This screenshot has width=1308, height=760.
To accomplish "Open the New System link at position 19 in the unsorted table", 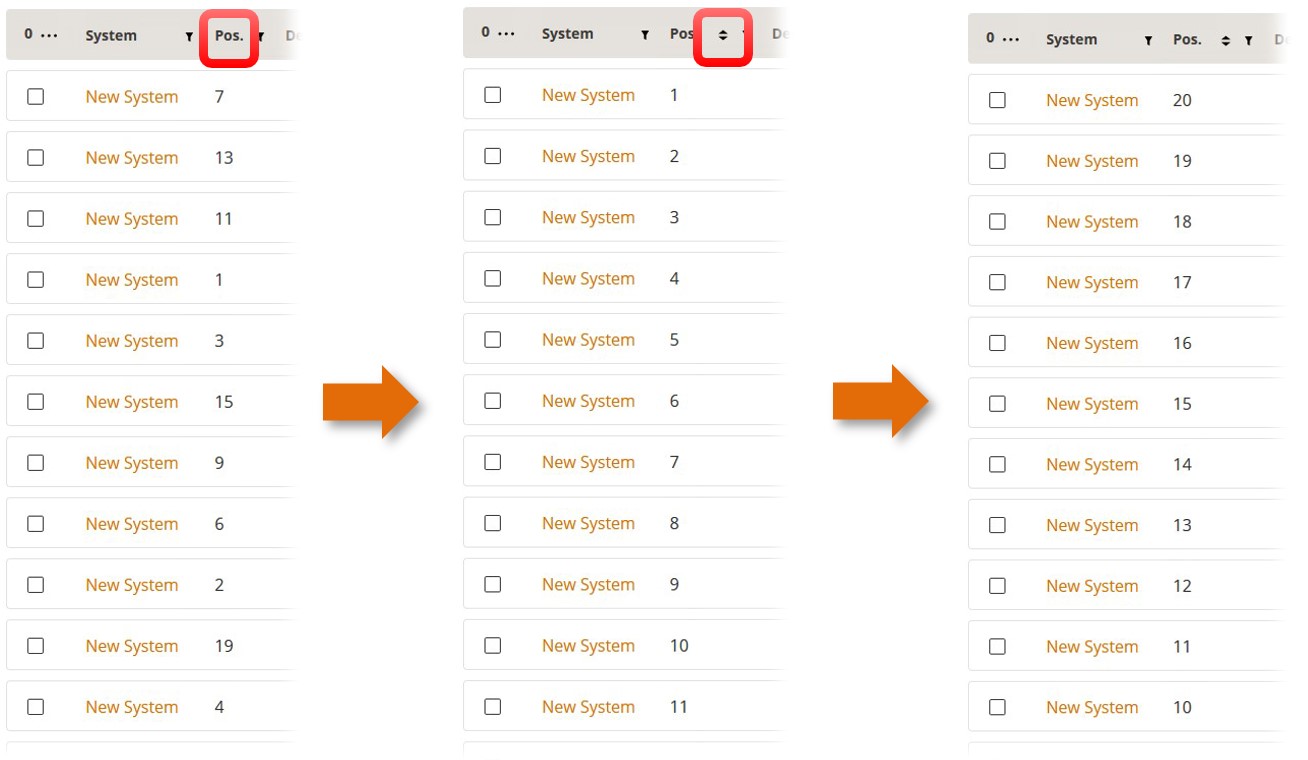I will coord(131,646).
